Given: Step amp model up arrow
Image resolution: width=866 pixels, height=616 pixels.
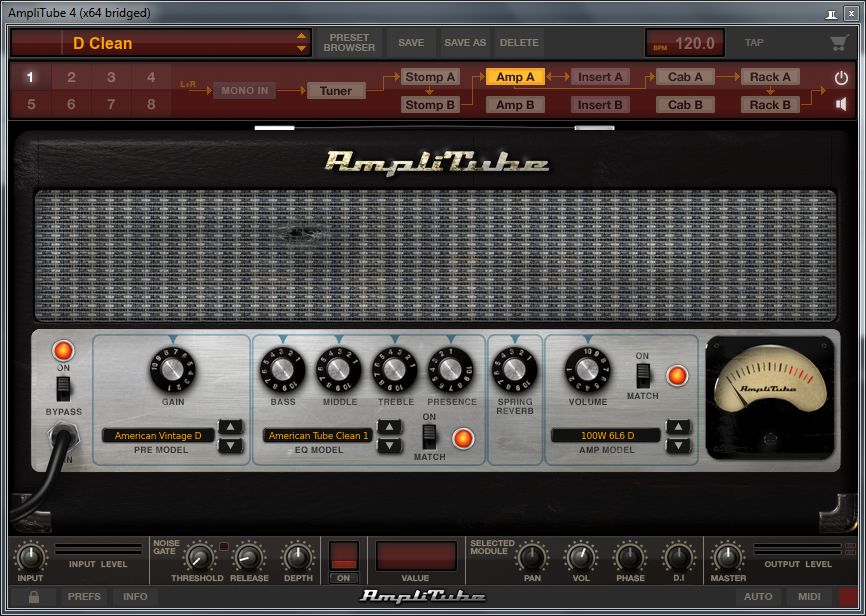Looking at the screenshot, I should [678, 427].
